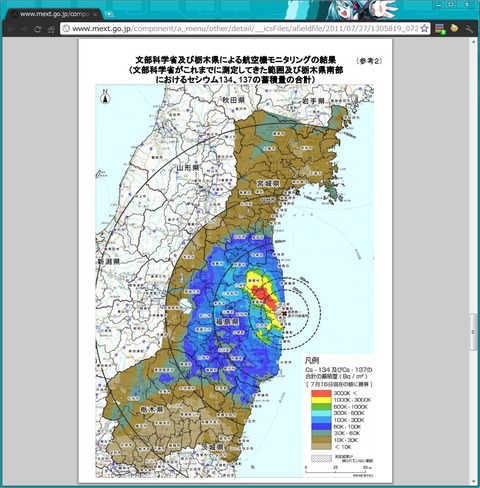Click the site info globe in address bar
Viewport: 480px width, 488px height.
pyautogui.click(x=66, y=29)
